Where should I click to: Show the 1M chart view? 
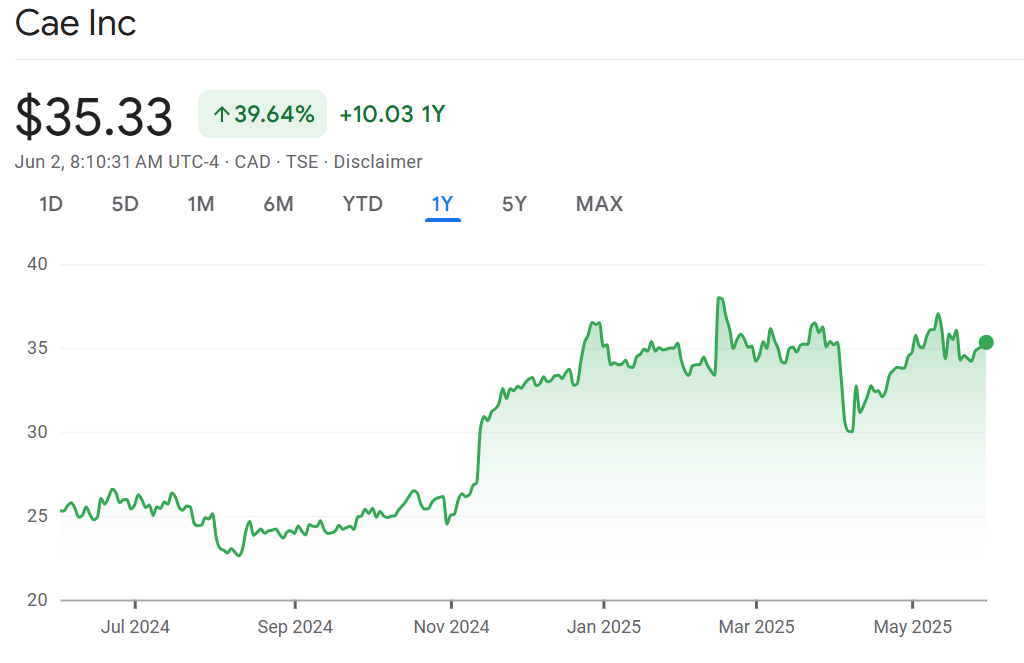click(x=201, y=204)
